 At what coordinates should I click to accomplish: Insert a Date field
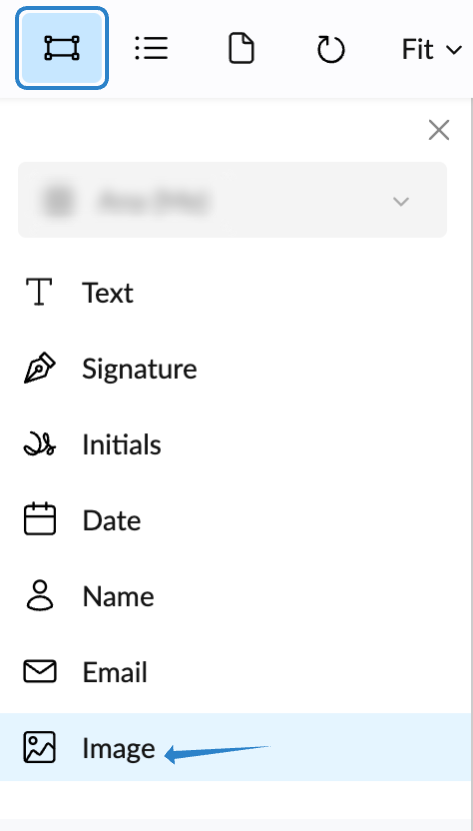point(235,520)
